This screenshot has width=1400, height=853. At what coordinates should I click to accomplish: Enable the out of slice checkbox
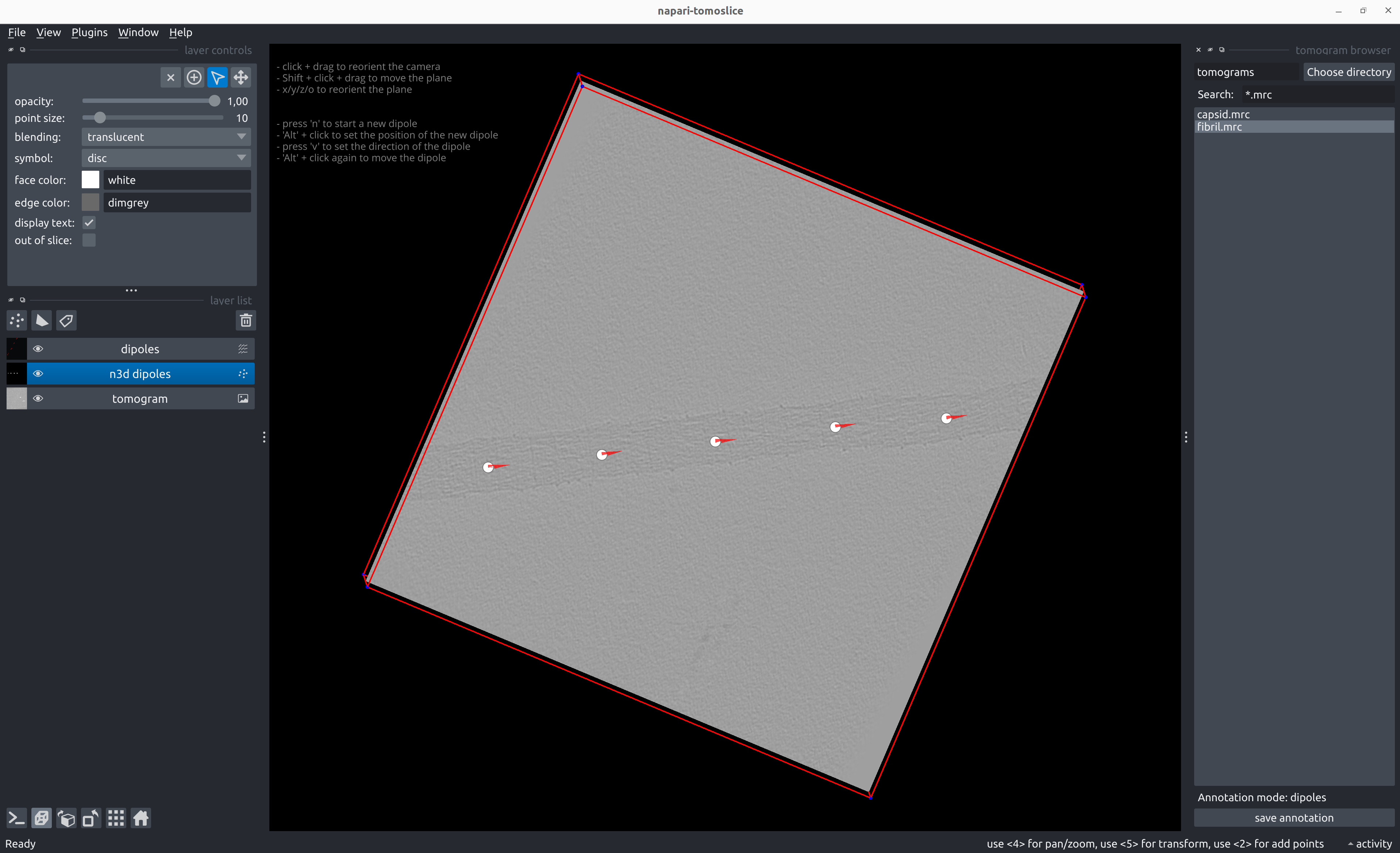click(x=89, y=240)
